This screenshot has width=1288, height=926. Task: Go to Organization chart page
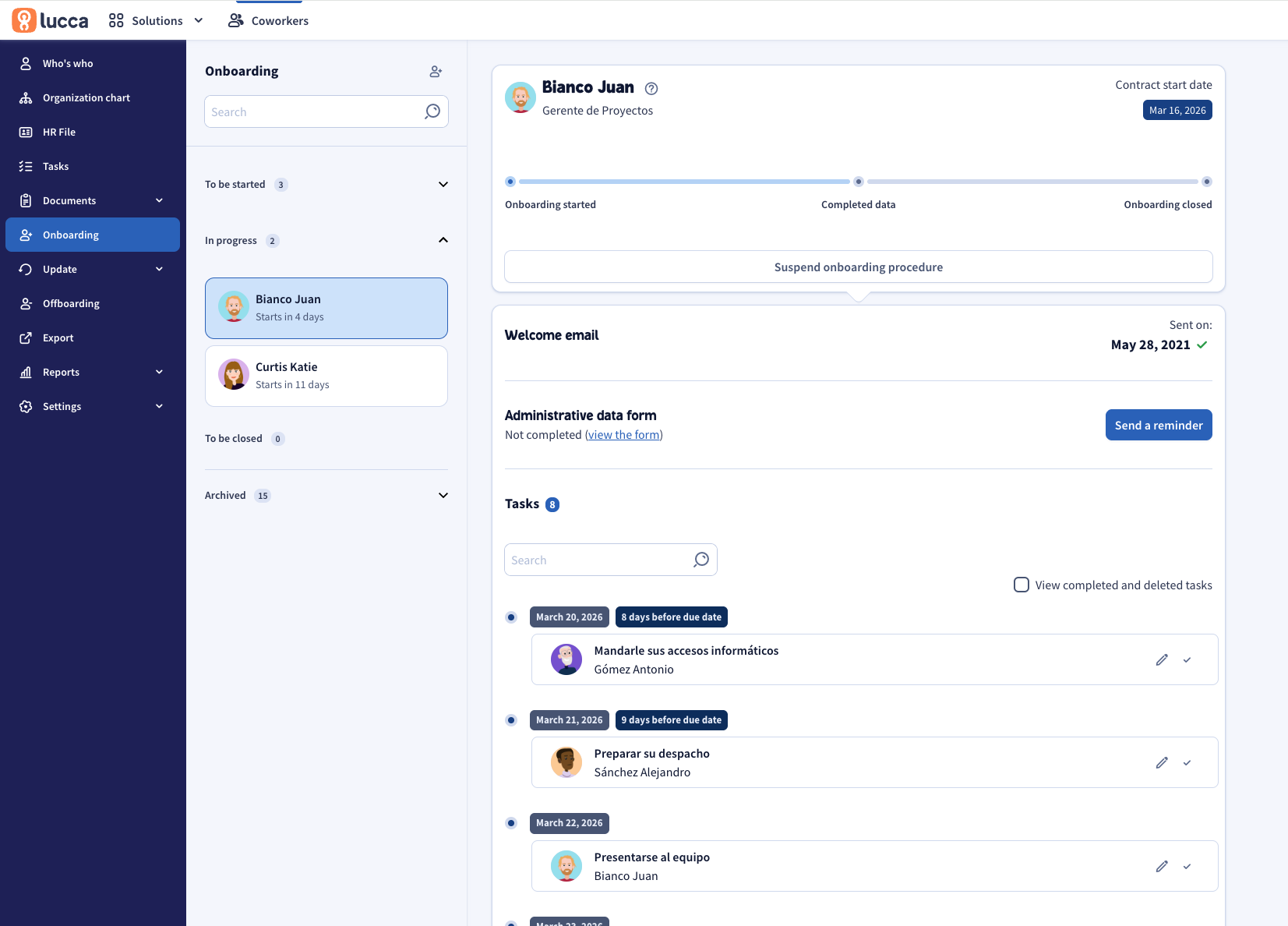[93, 97]
